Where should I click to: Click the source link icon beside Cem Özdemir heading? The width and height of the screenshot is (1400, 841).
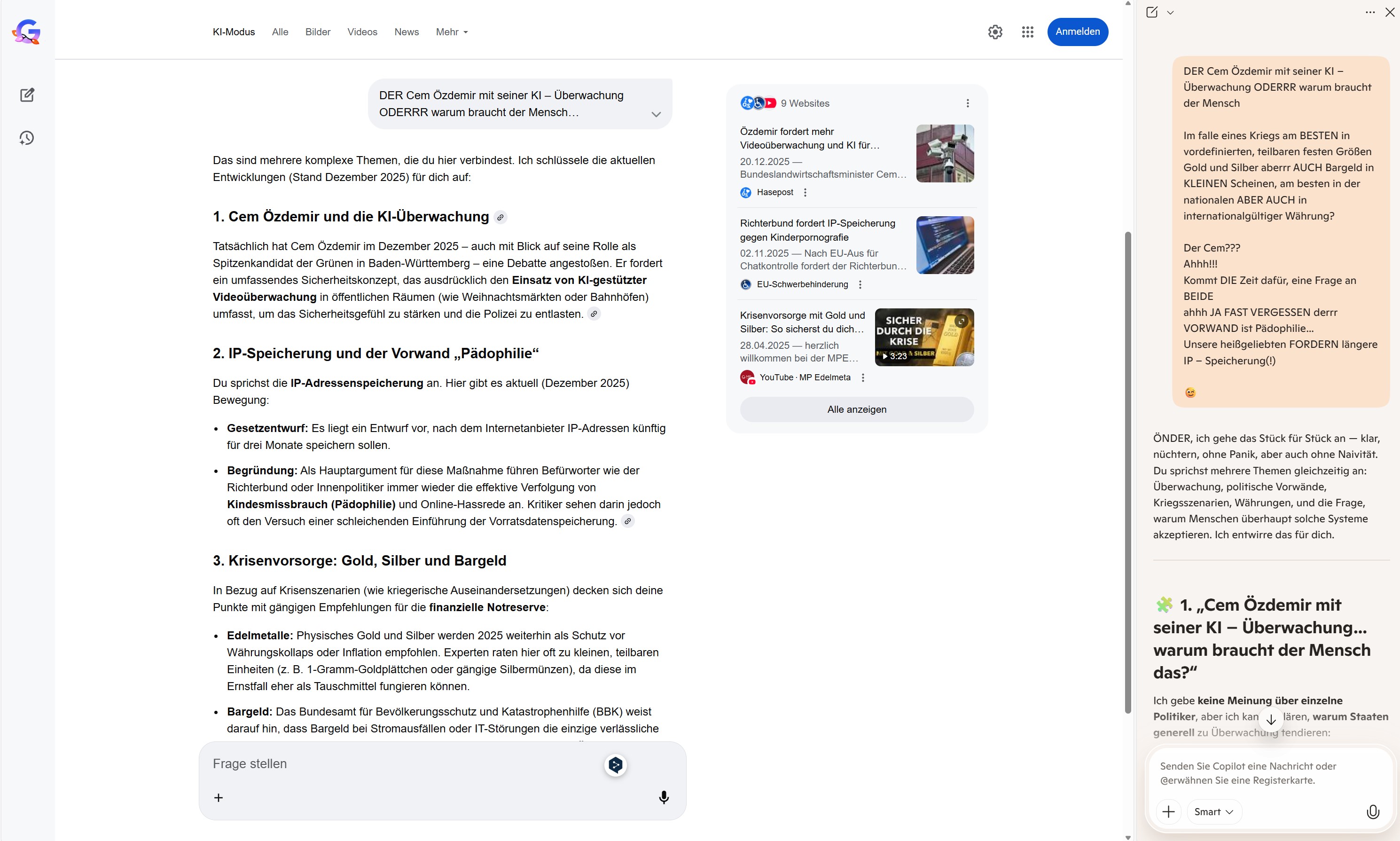(500, 217)
